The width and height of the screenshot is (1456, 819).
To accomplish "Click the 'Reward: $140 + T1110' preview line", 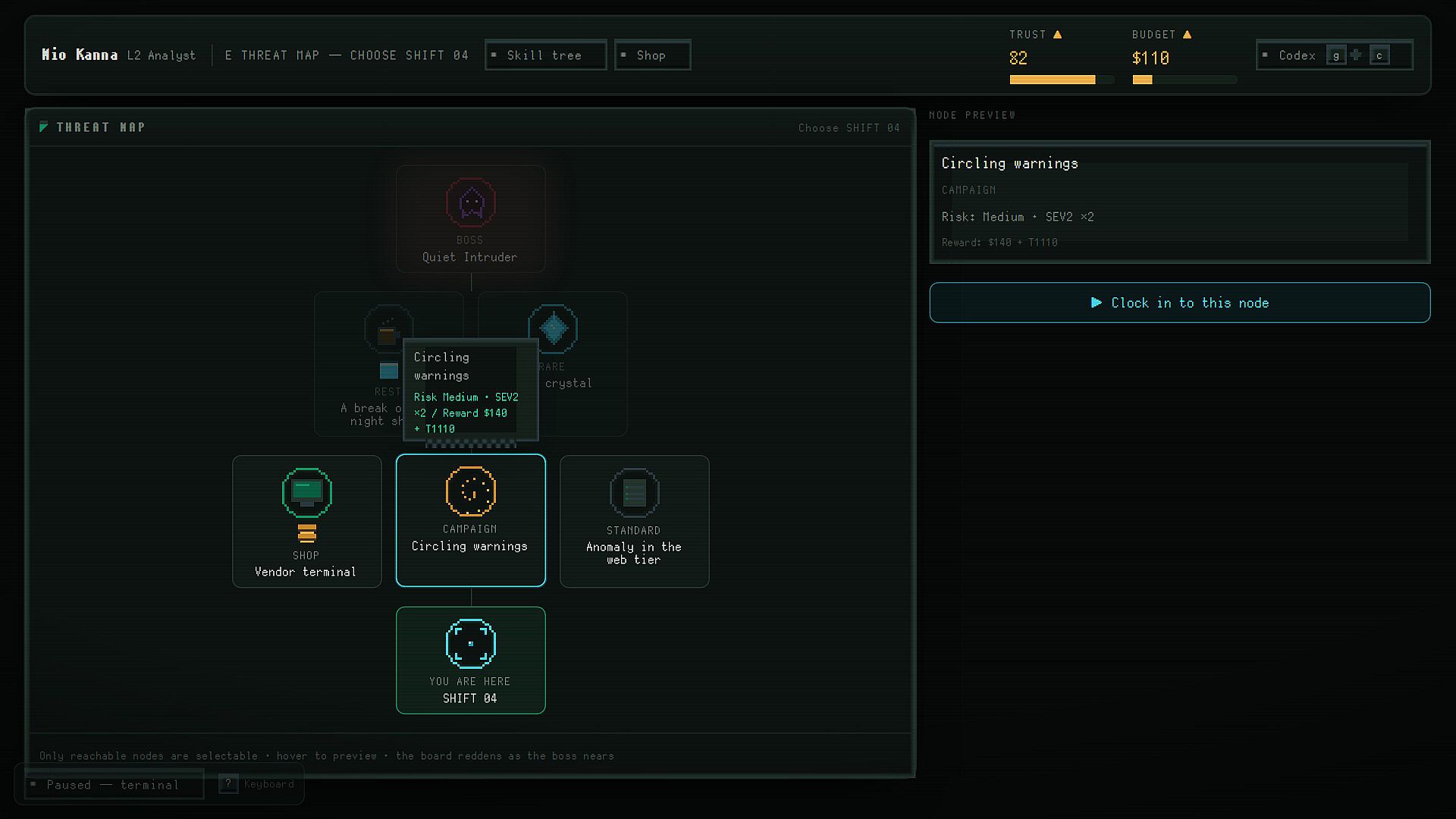I will click(x=999, y=243).
